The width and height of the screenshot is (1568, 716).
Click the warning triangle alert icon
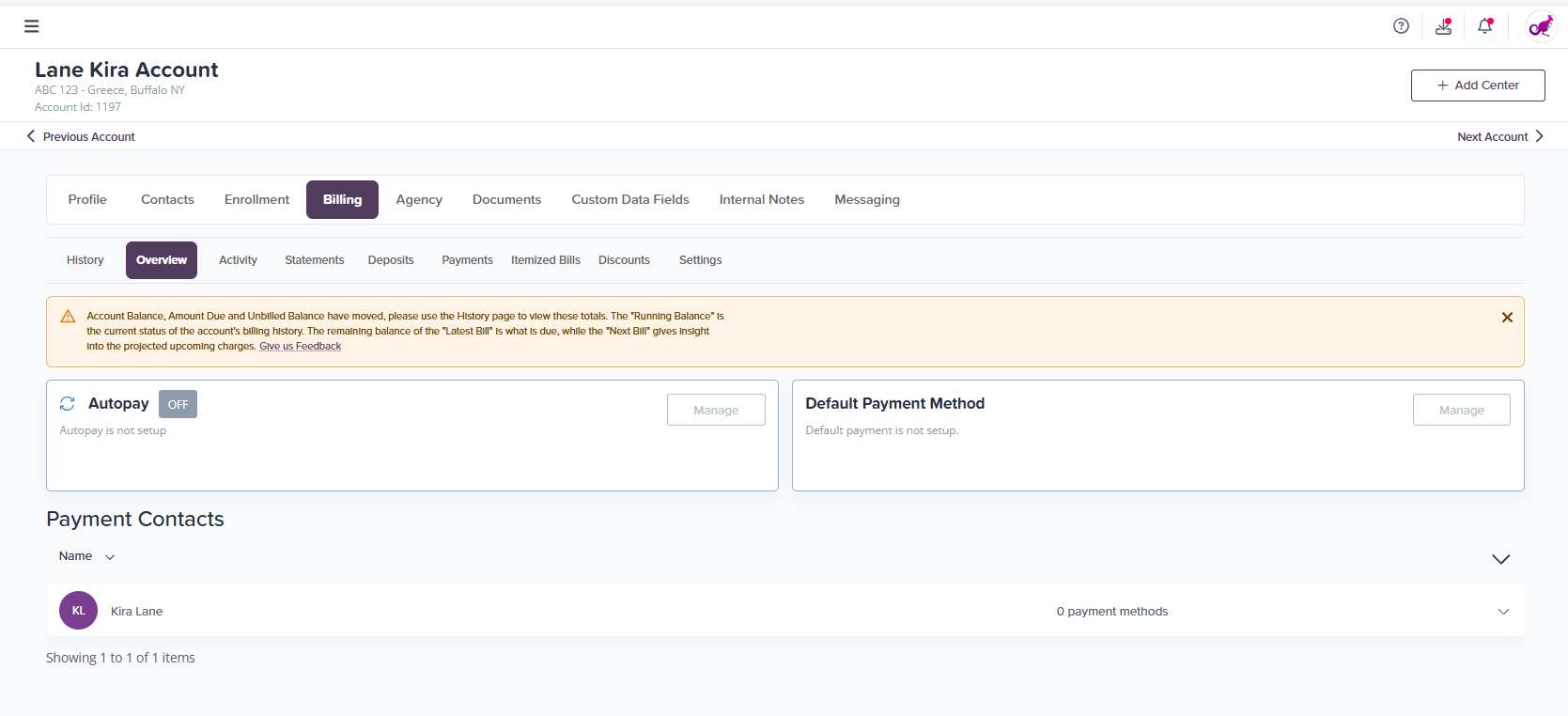[x=68, y=317]
